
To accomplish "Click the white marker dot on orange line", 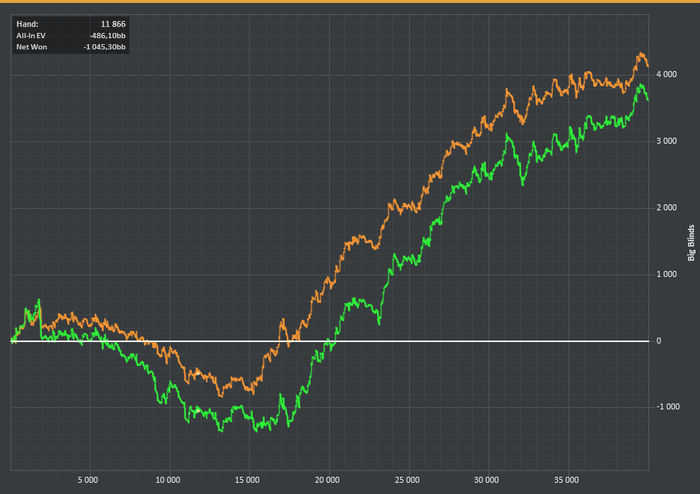I will [198, 373].
